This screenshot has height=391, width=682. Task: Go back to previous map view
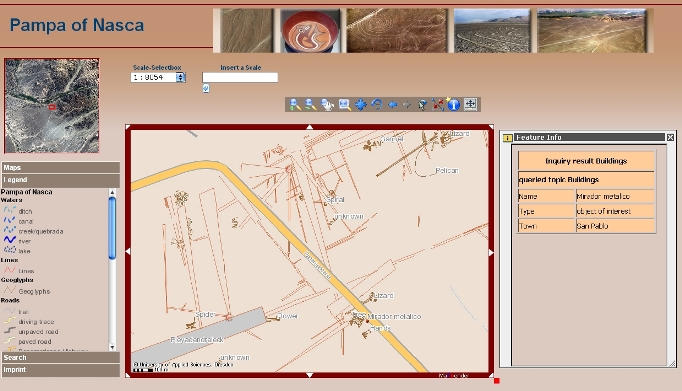[x=392, y=104]
